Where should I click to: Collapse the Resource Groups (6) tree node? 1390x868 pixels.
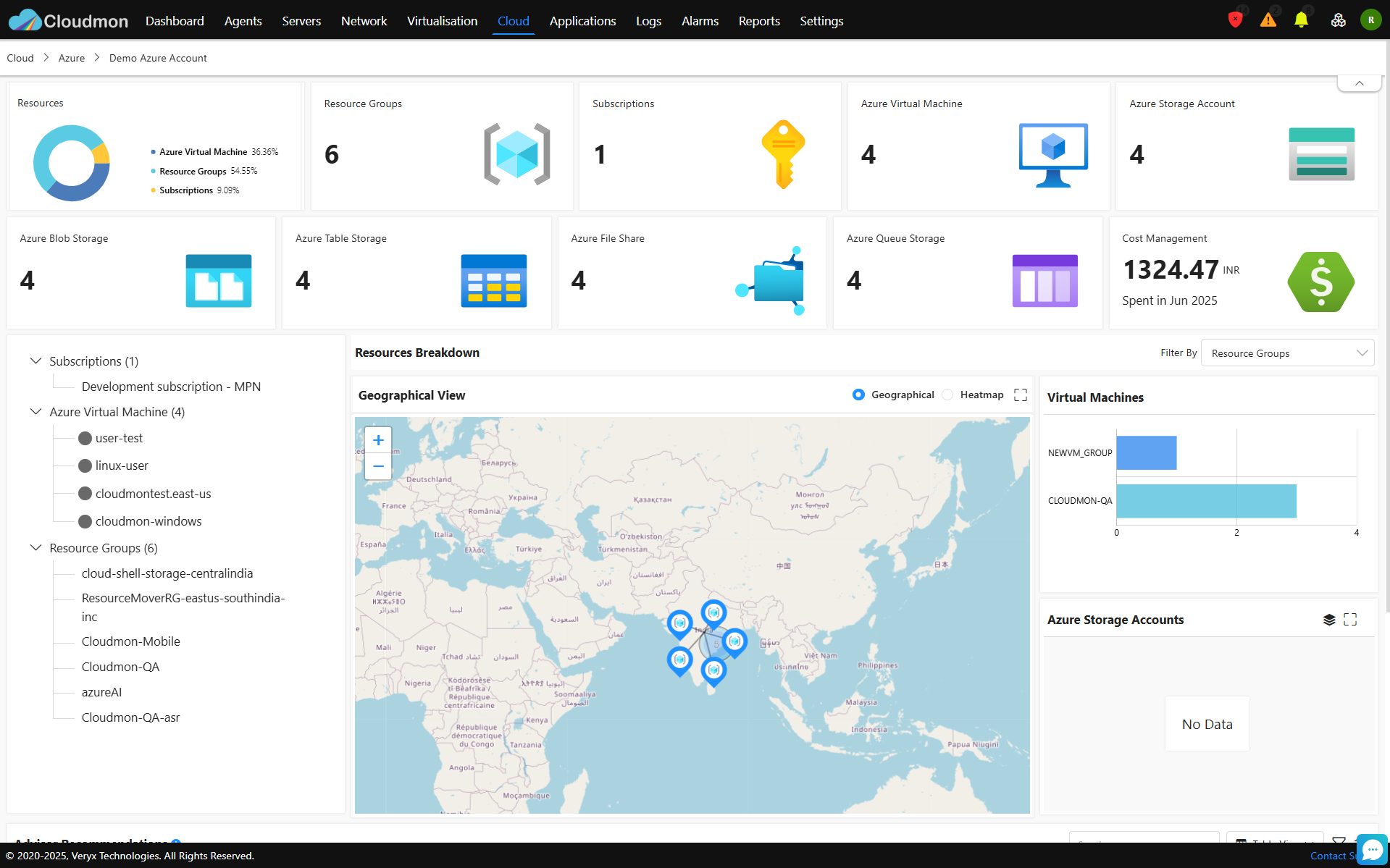click(35, 547)
